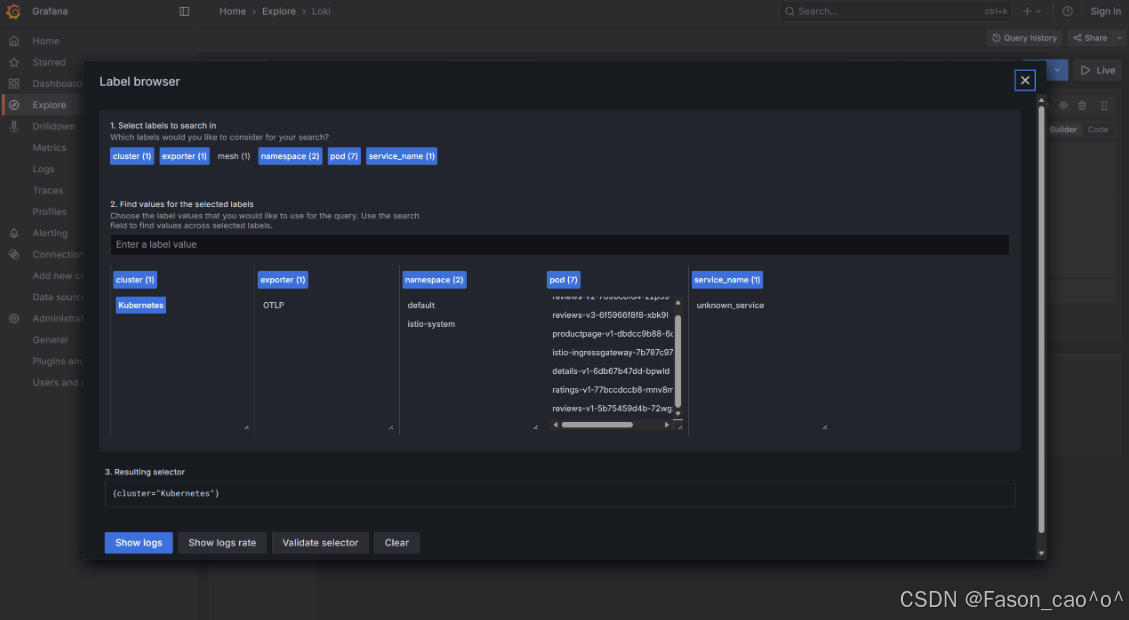Open the Profiles sidebar item
This screenshot has height=620, width=1129.
50,212
